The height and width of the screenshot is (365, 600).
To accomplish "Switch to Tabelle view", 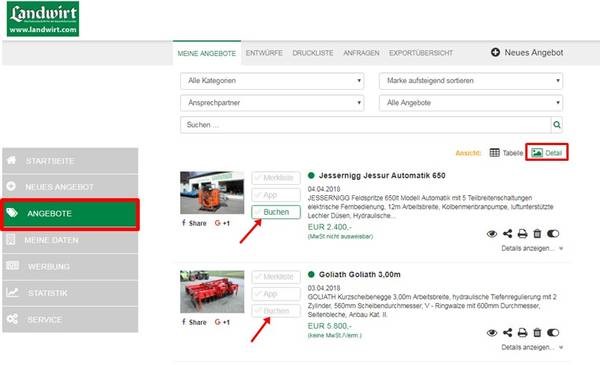I will click(x=506, y=153).
